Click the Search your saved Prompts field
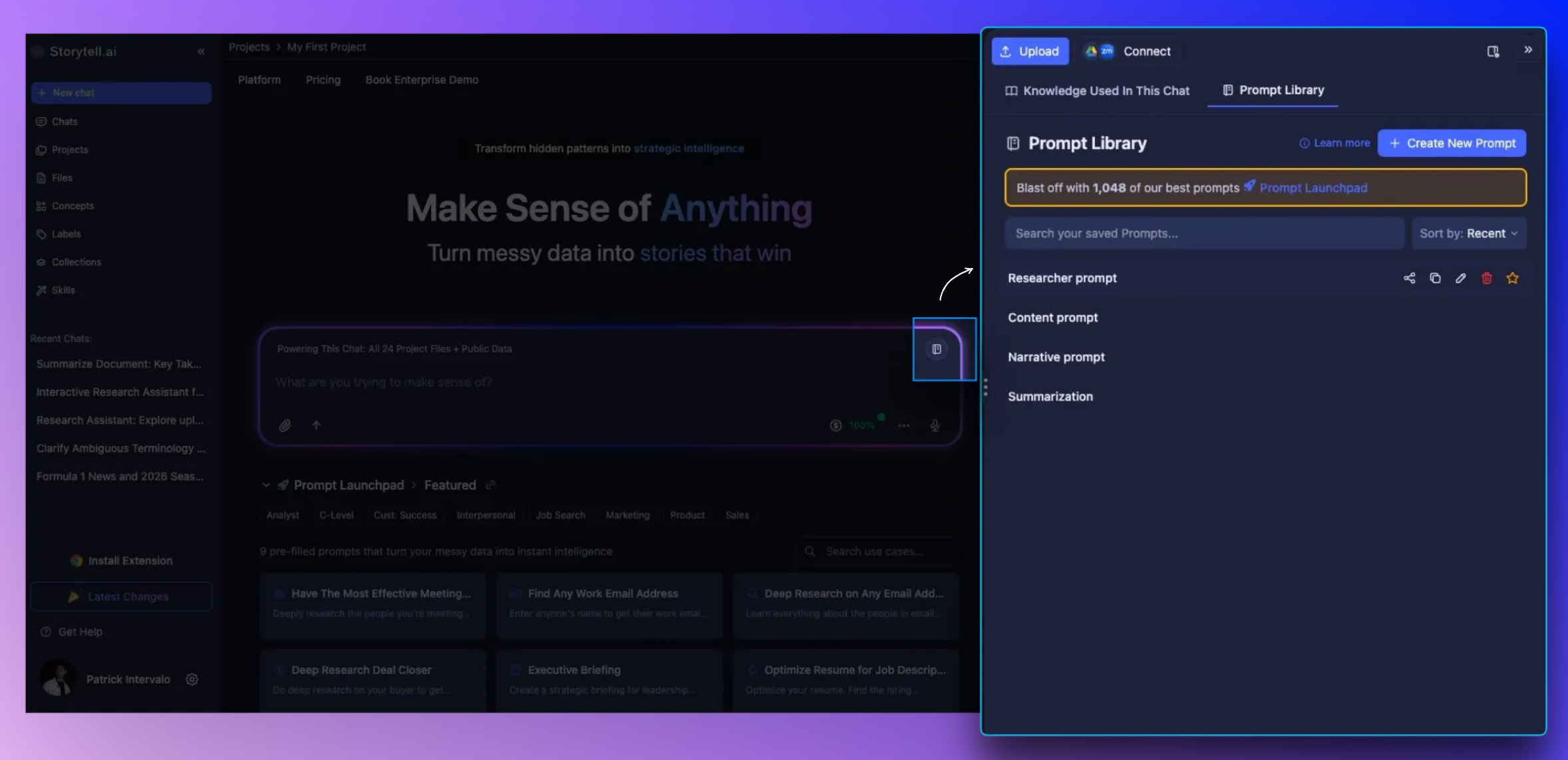 click(x=1204, y=233)
